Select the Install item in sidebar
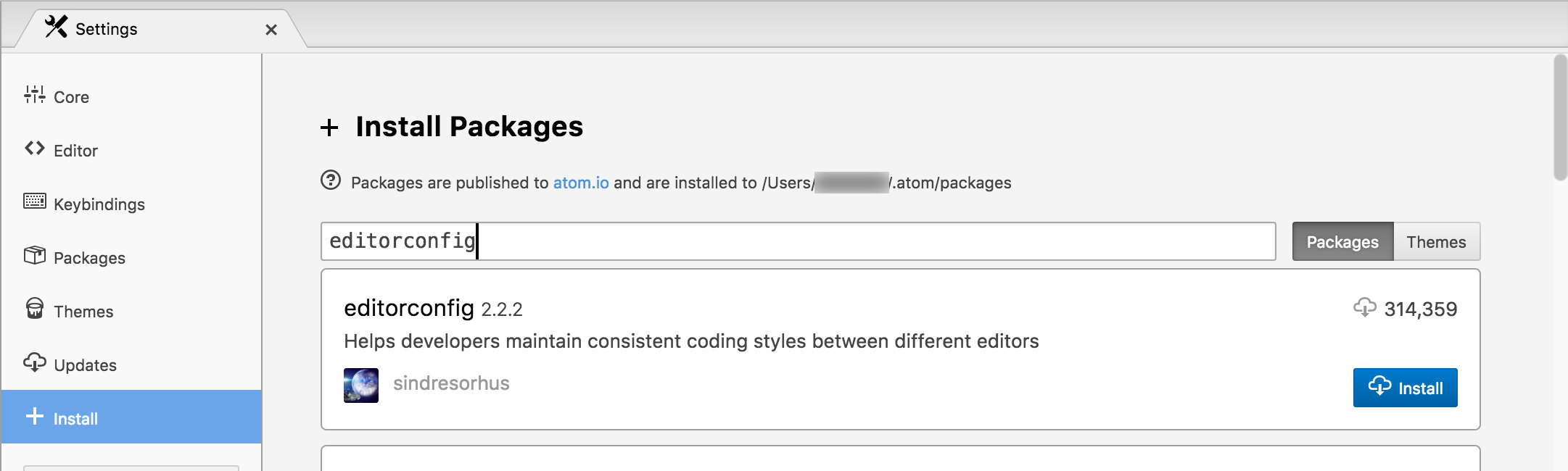The width and height of the screenshot is (1568, 471). [131, 417]
